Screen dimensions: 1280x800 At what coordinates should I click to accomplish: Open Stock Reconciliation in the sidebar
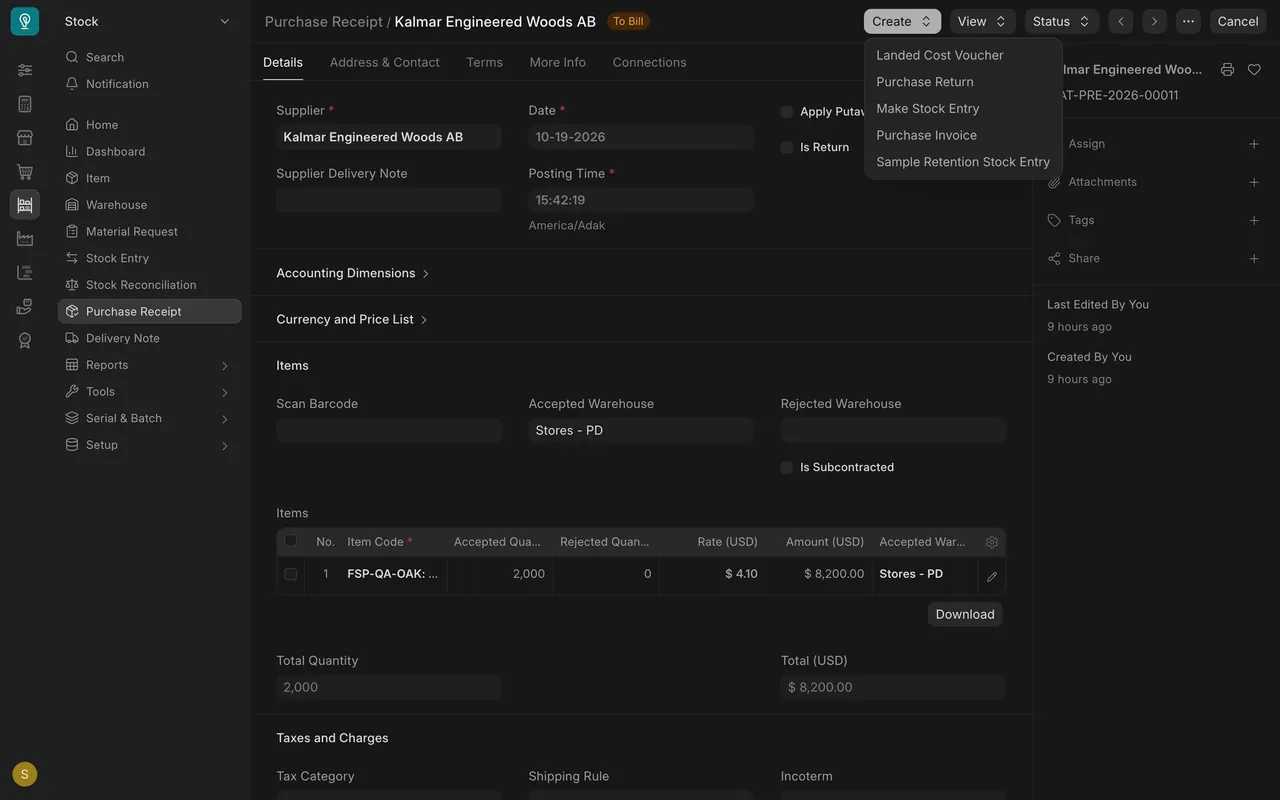point(150,285)
